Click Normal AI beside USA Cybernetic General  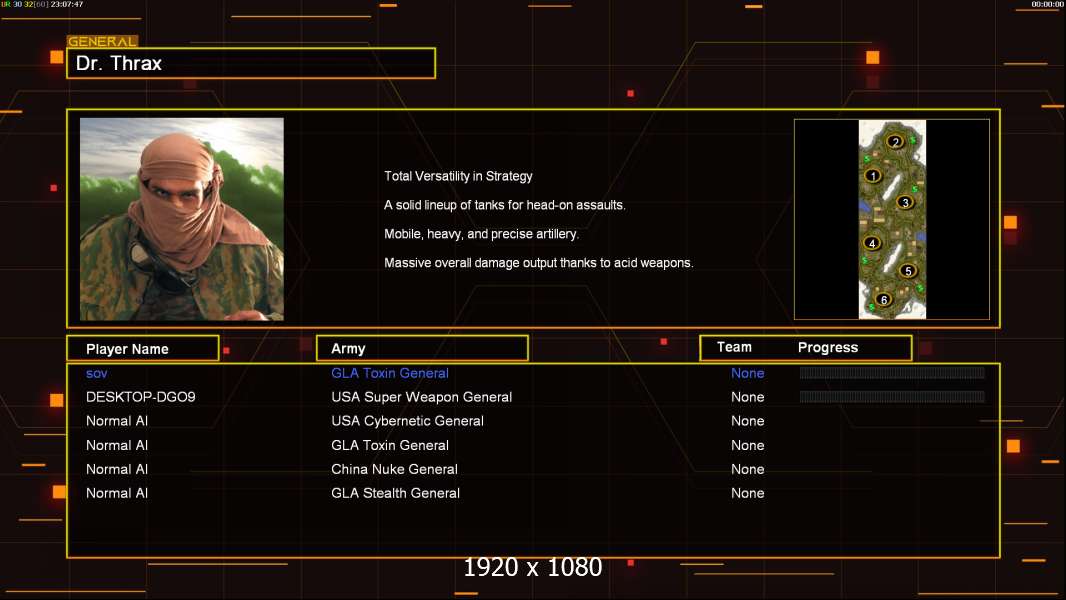coord(117,421)
